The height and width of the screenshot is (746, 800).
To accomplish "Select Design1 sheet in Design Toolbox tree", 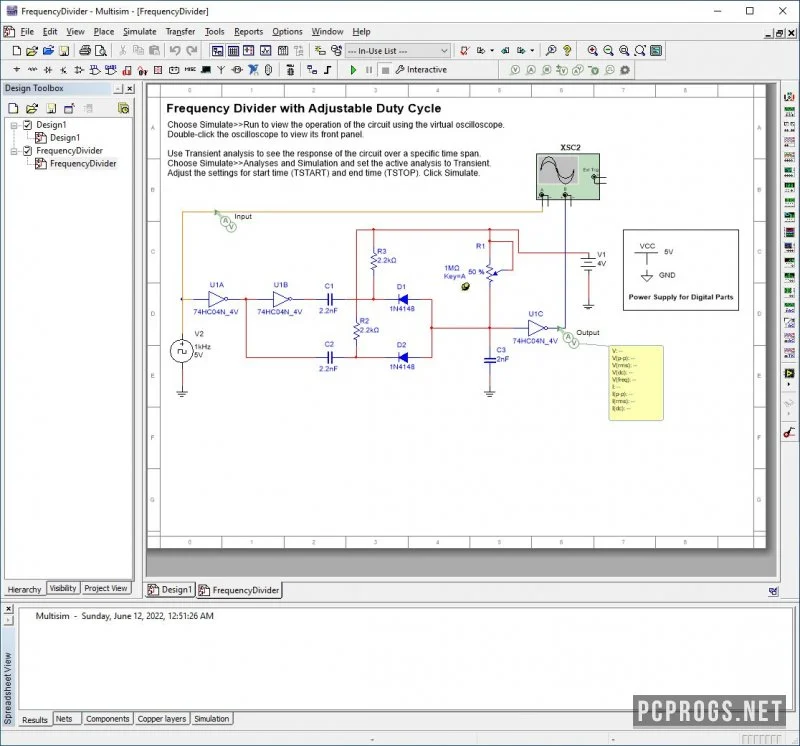I will click(65, 137).
